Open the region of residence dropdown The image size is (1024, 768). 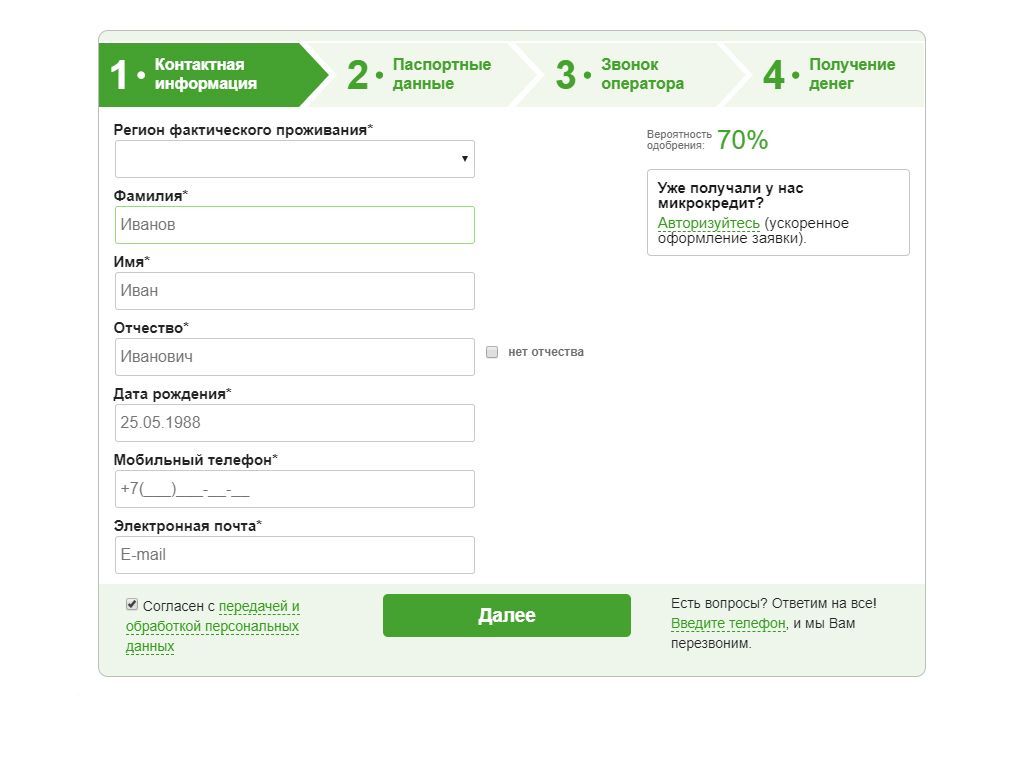[295, 159]
